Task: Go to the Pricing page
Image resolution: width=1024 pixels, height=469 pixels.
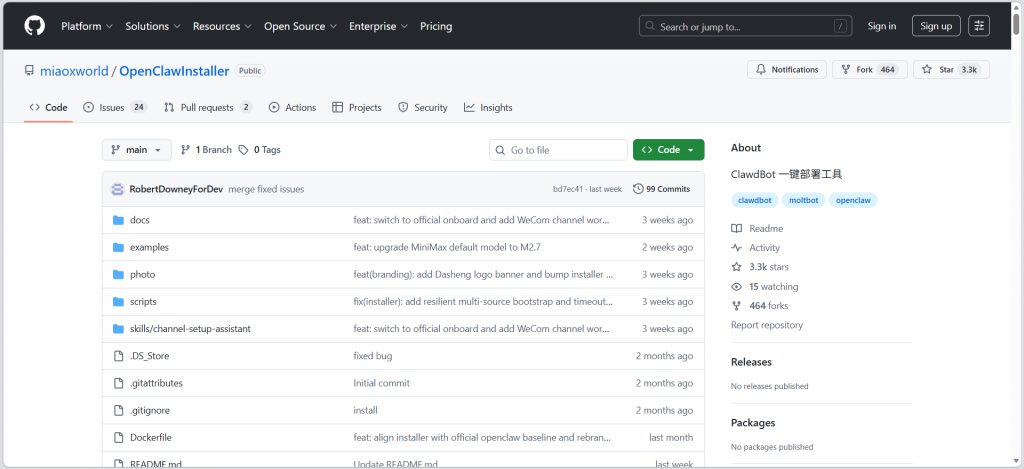Action: tap(436, 26)
